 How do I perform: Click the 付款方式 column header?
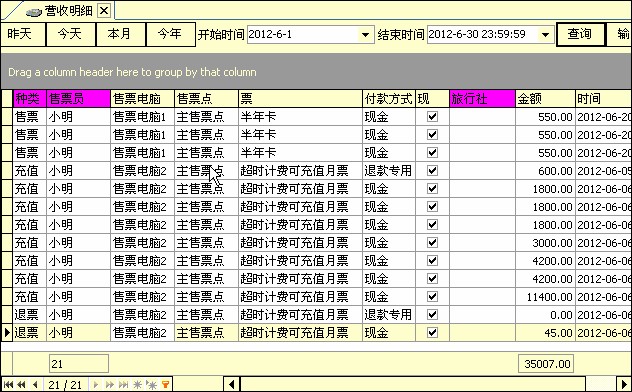coord(389,99)
